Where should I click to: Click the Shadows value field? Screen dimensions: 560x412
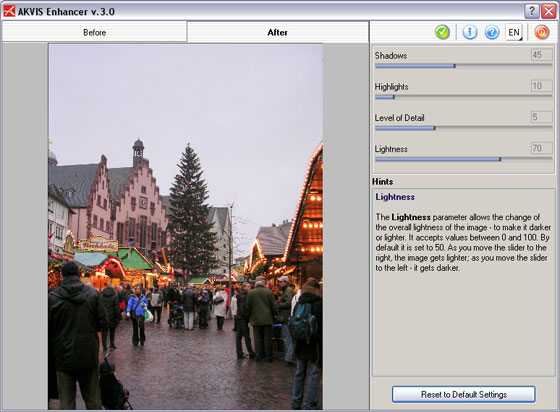[542, 55]
